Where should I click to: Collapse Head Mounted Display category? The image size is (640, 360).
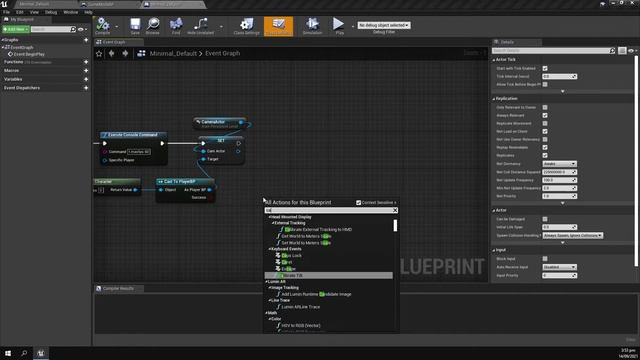[270, 217]
